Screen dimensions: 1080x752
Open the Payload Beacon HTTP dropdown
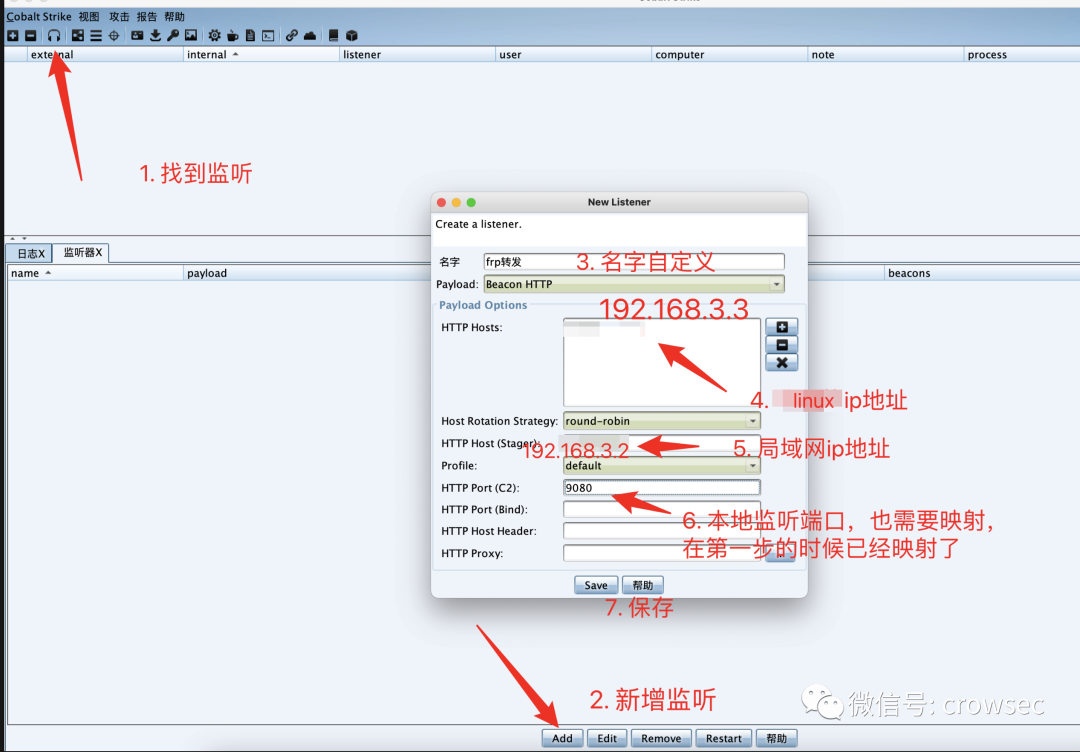(634, 284)
